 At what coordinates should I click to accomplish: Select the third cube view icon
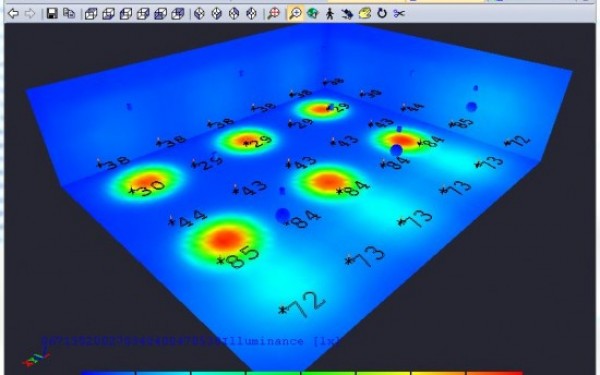[126, 14]
